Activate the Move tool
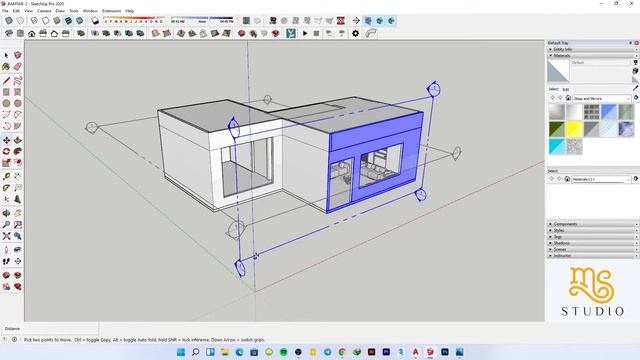This screenshot has width=640, height=360. [6, 140]
